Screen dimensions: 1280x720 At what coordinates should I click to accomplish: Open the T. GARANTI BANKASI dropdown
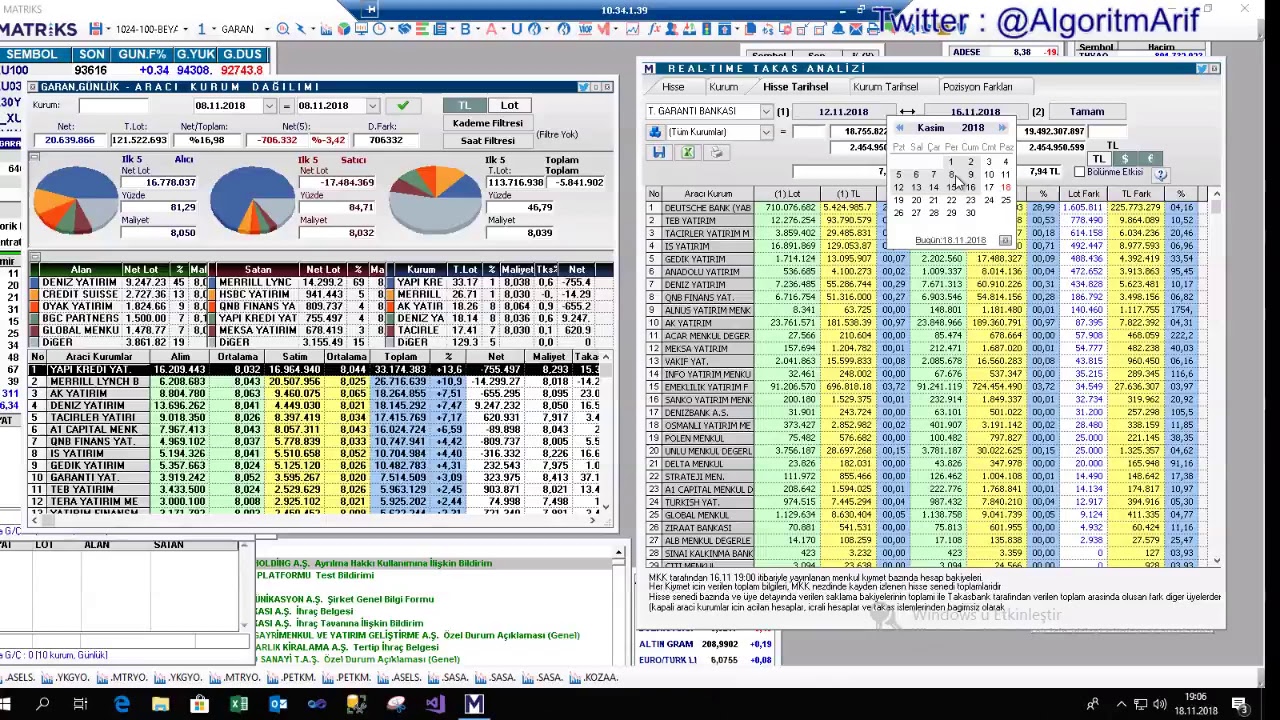tap(766, 112)
